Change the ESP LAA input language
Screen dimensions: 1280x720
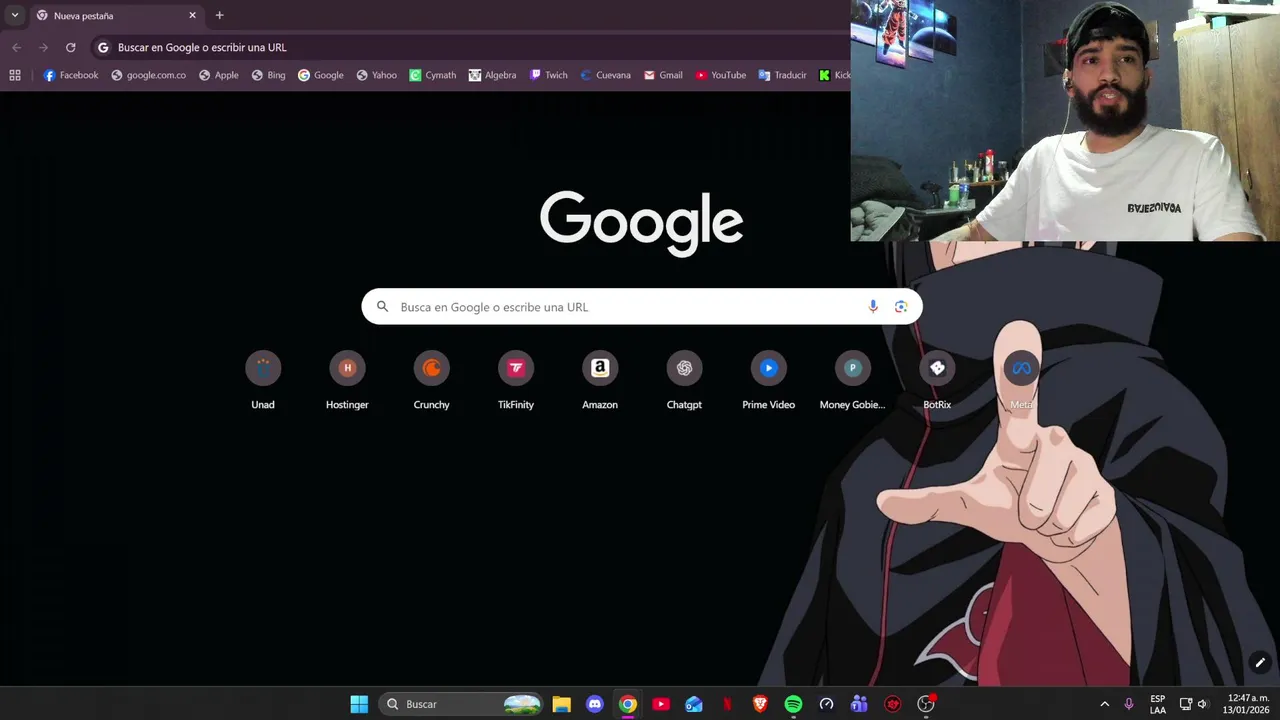coord(1158,704)
